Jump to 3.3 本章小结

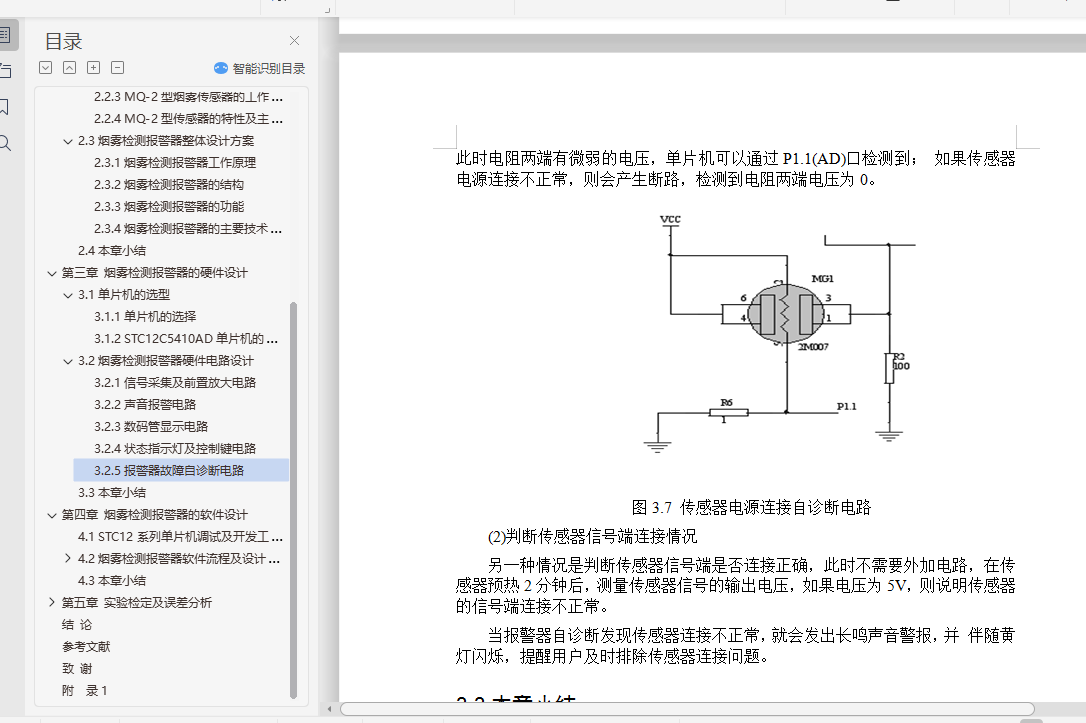pos(112,493)
